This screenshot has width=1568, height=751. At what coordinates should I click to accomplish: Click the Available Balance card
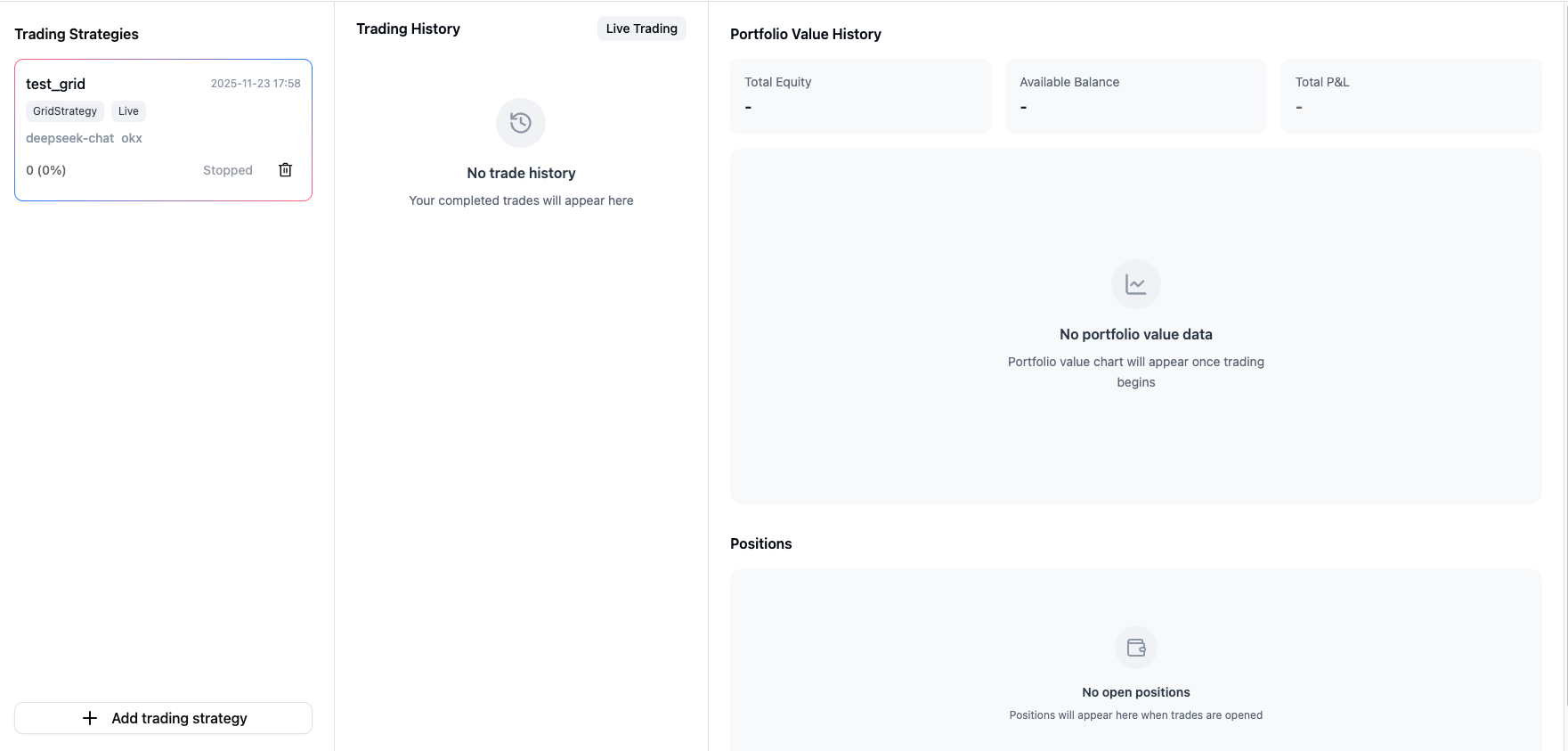click(x=1135, y=95)
